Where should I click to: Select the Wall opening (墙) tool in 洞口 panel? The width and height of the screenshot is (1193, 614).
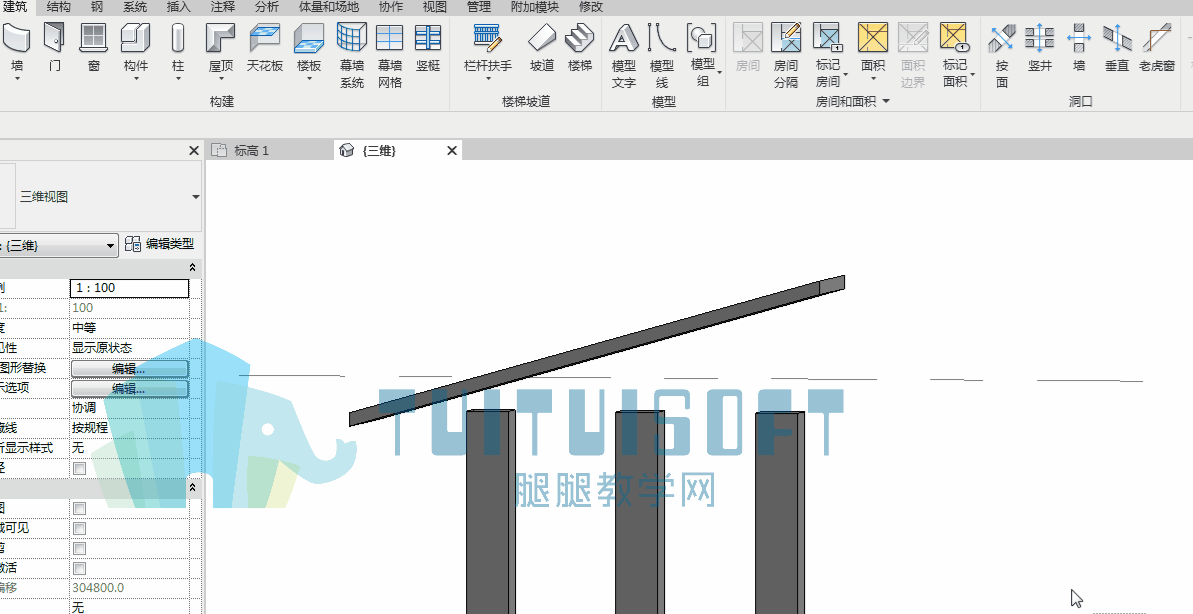click(x=1079, y=47)
